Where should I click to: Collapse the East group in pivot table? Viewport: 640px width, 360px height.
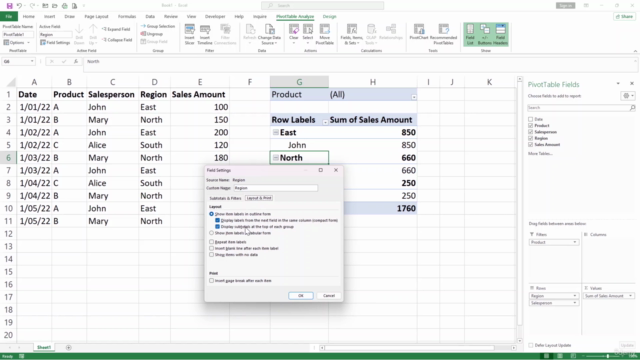[276, 132]
